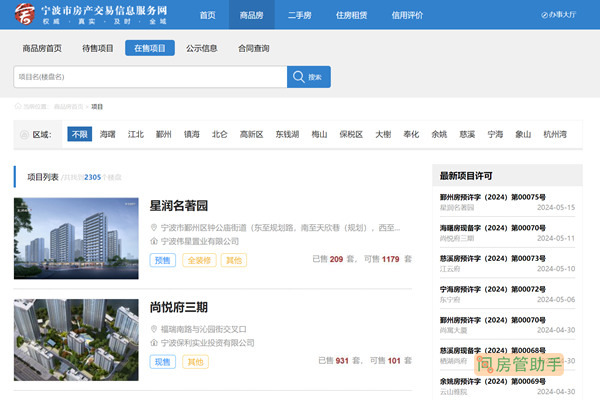Open permit 海曙房现备字(2024)第00070号

[x=492, y=228]
